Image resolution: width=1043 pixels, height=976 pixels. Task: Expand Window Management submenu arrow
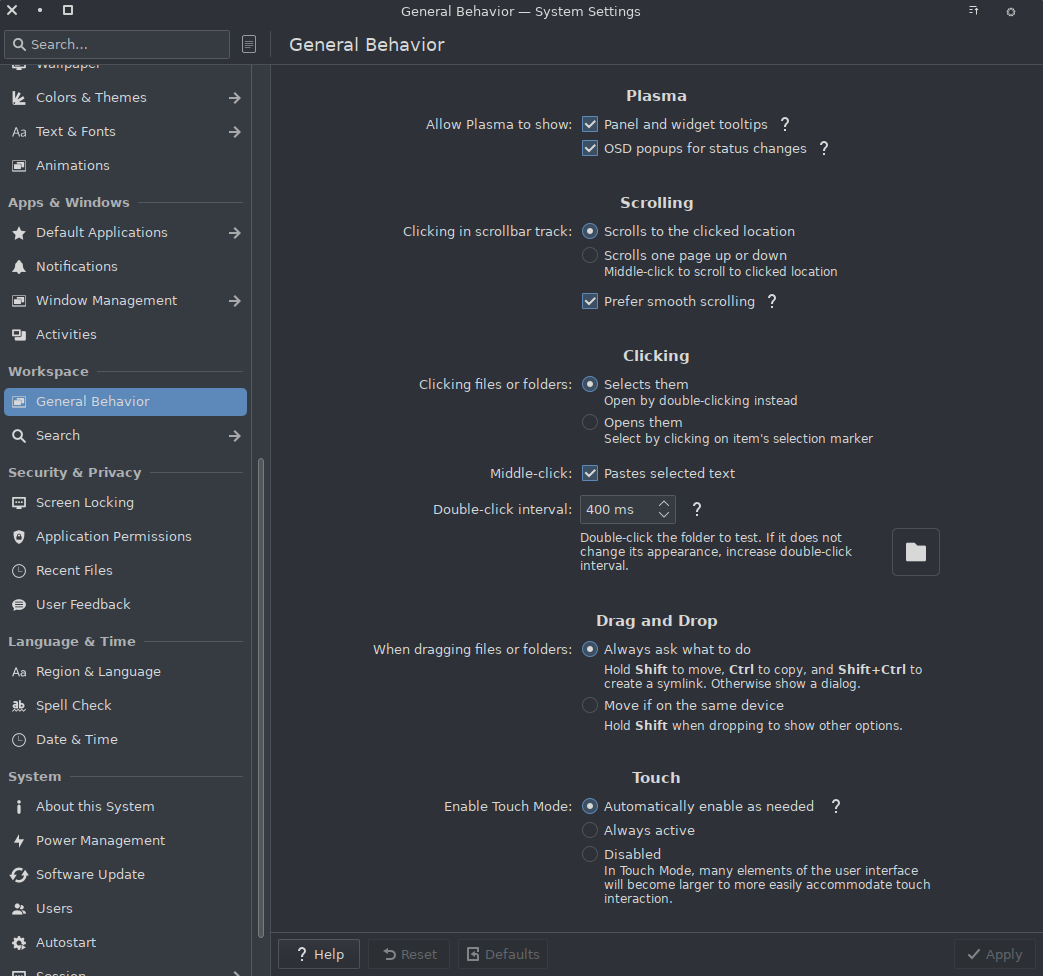pos(234,301)
